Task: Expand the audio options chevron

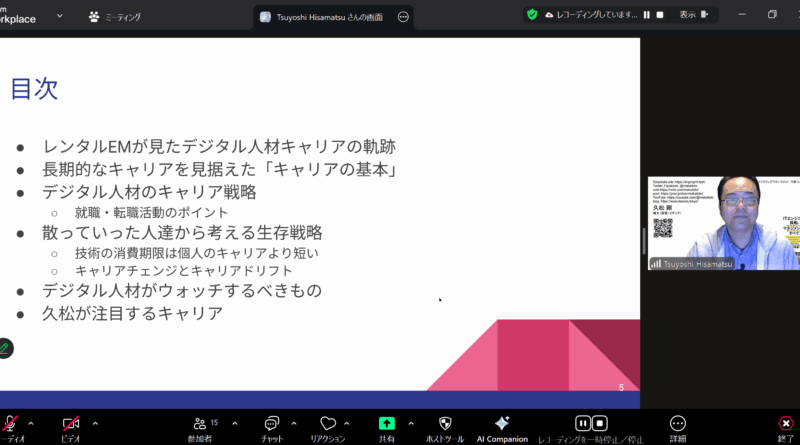Action: [31, 423]
